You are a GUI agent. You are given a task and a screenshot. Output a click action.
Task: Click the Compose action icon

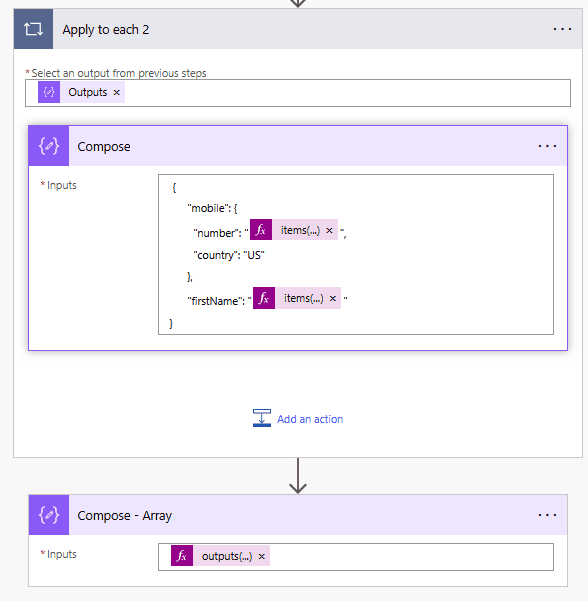[49, 146]
